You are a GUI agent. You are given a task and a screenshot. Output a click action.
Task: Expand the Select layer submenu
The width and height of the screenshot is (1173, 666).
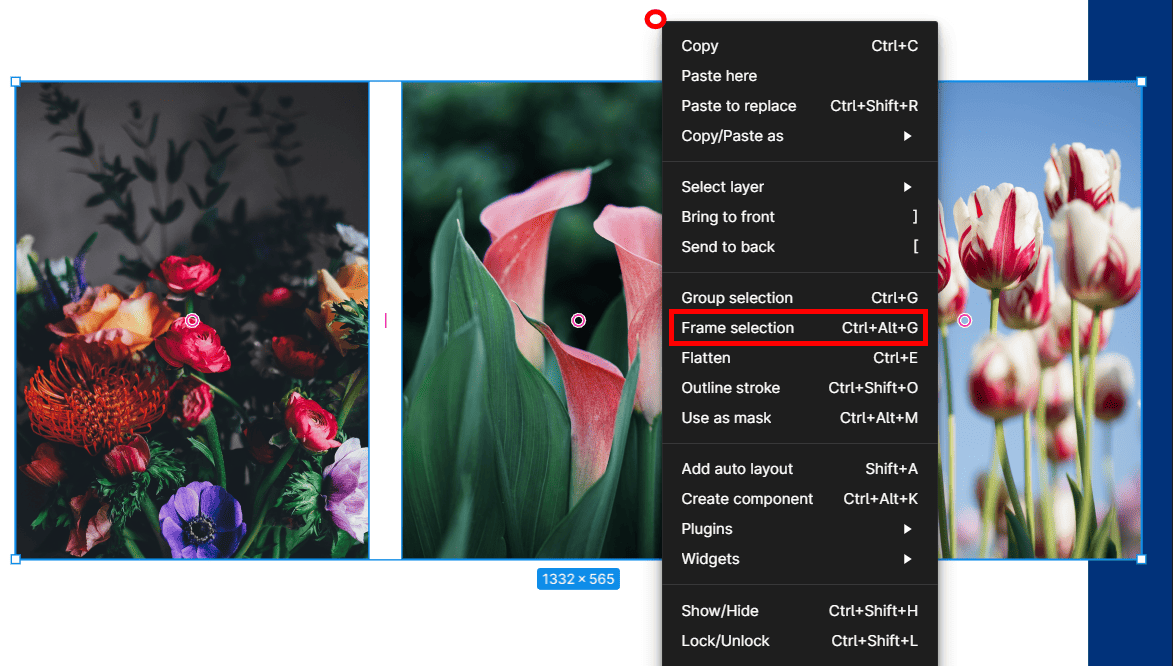800,186
